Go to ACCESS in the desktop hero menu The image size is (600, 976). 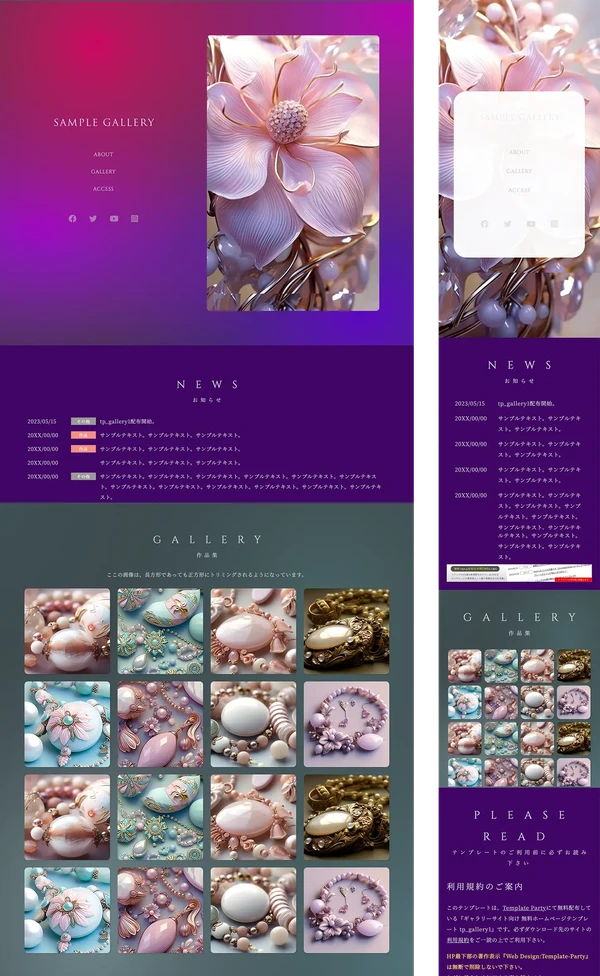tap(103, 189)
